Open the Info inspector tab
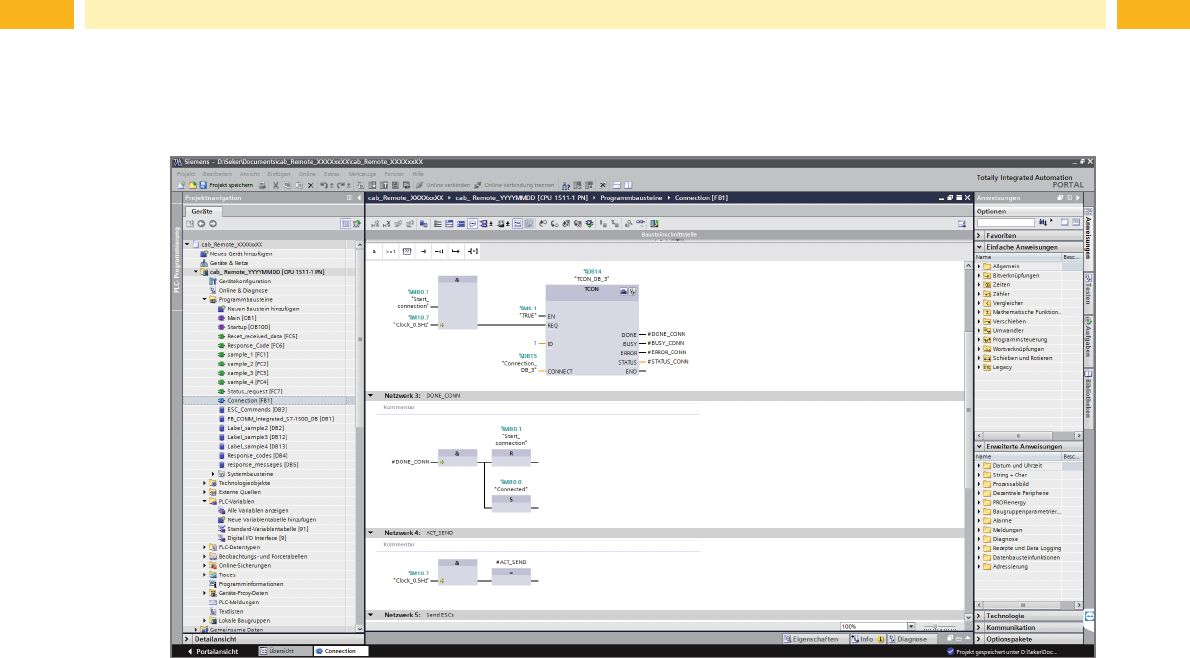Screen dimensions: 1190x658 click(867, 639)
